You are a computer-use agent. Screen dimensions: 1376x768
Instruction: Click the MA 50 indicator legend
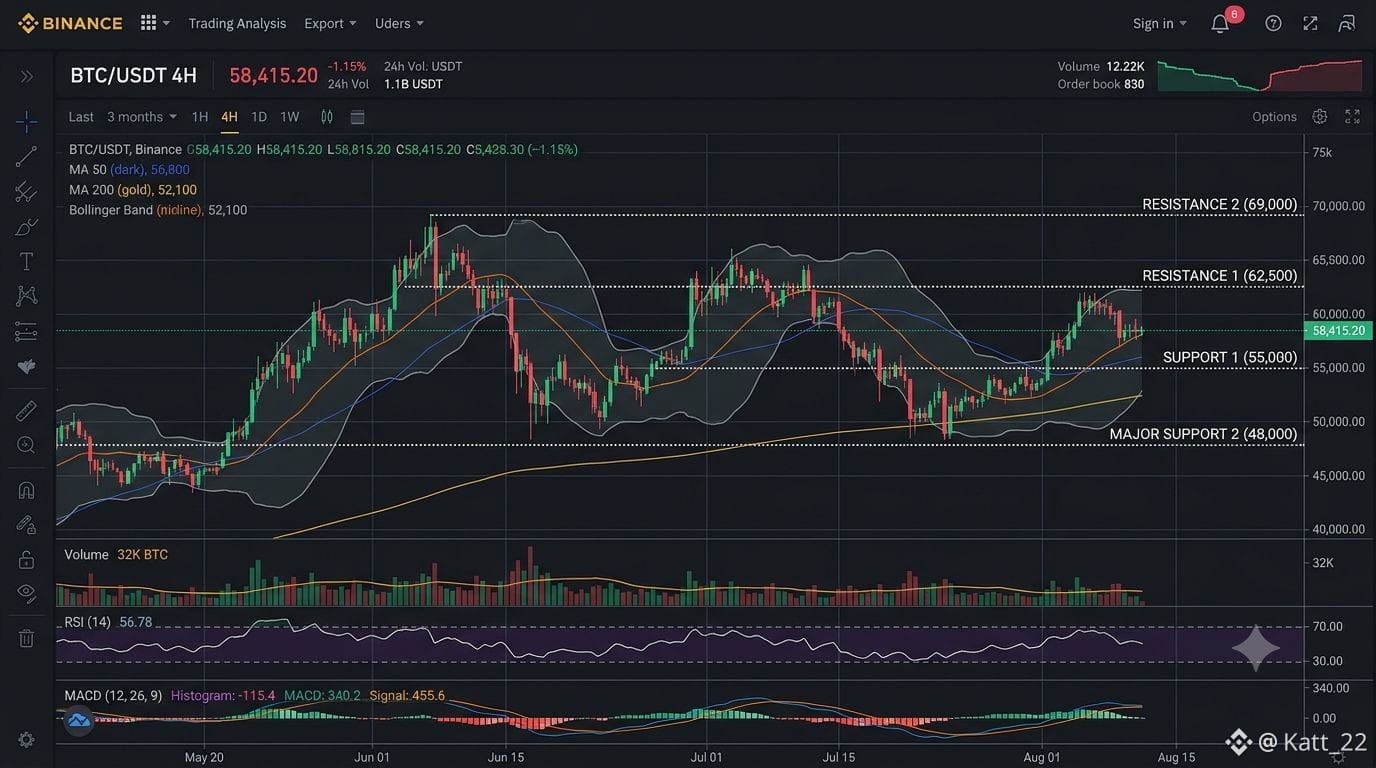(x=129, y=170)
